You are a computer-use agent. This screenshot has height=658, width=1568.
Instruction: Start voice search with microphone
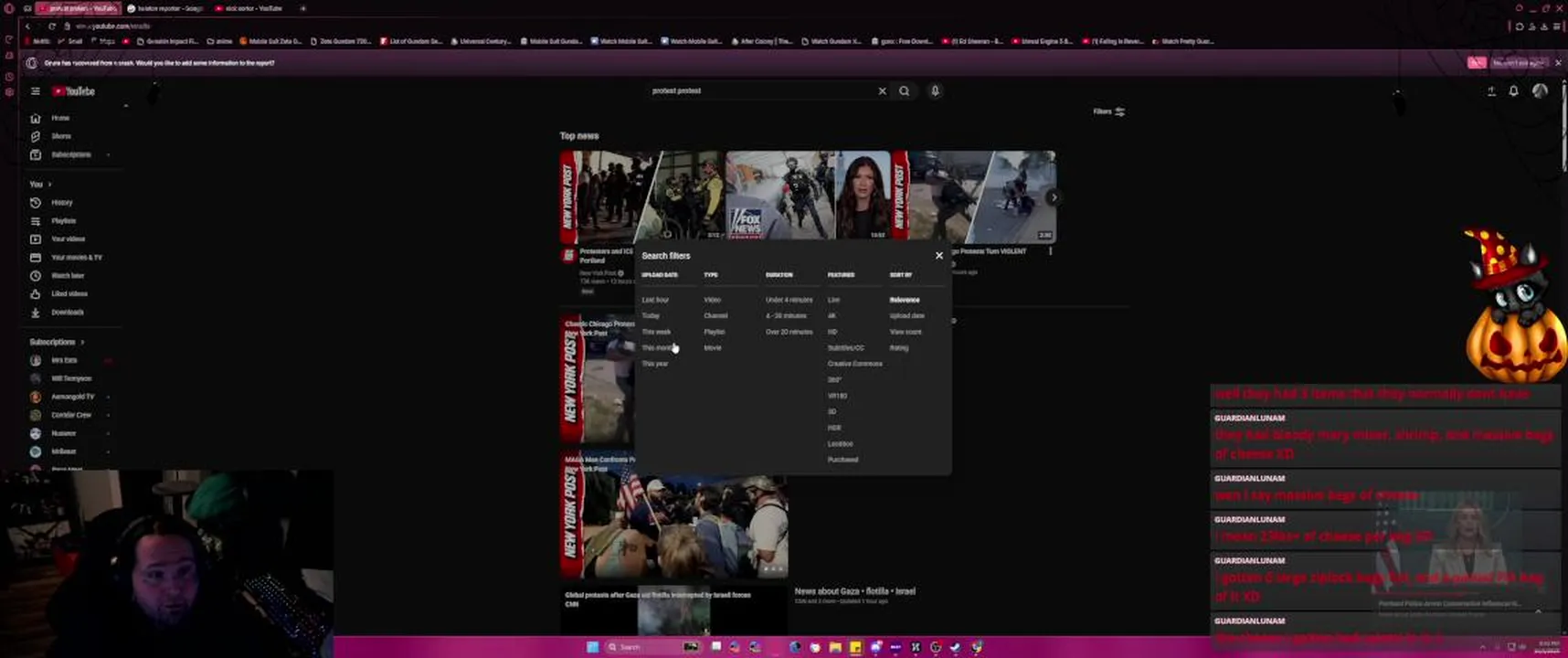(x=935, y=91)
